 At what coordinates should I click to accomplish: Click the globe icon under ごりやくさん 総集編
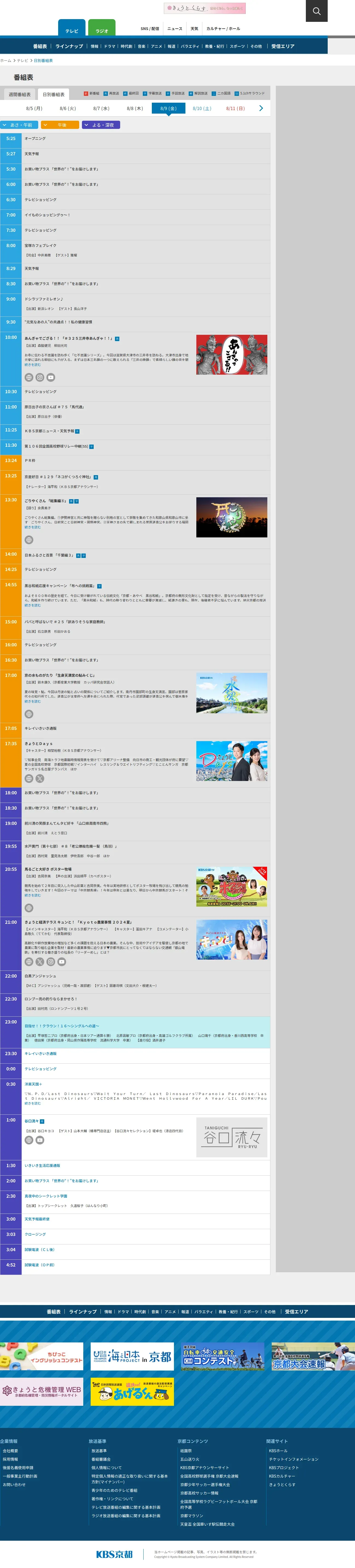coord(29,540)
